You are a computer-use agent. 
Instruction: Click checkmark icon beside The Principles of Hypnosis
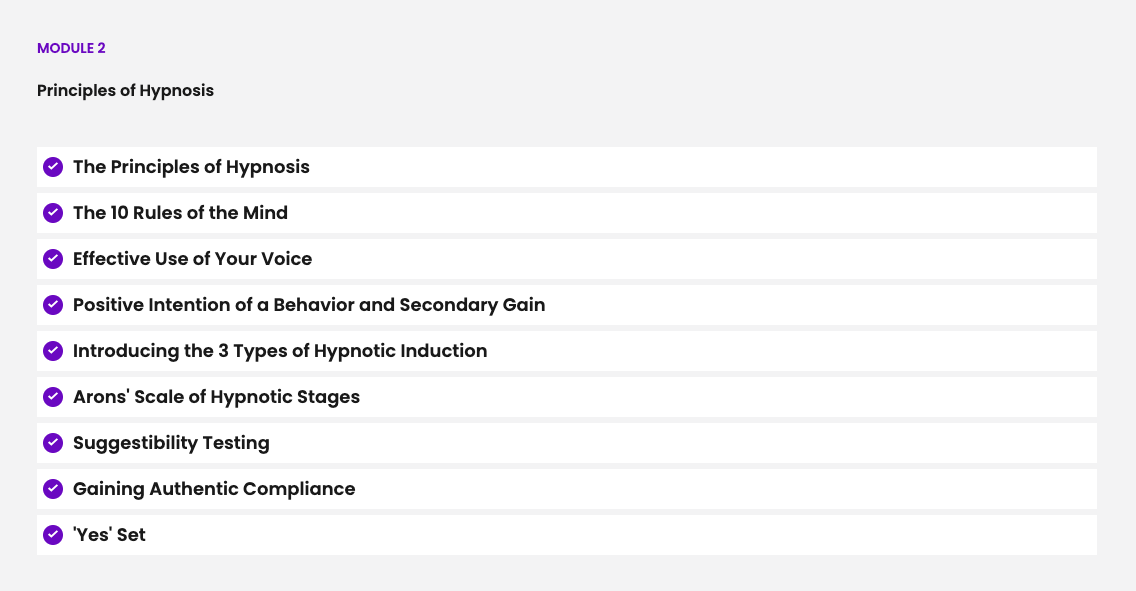(53, 167)
